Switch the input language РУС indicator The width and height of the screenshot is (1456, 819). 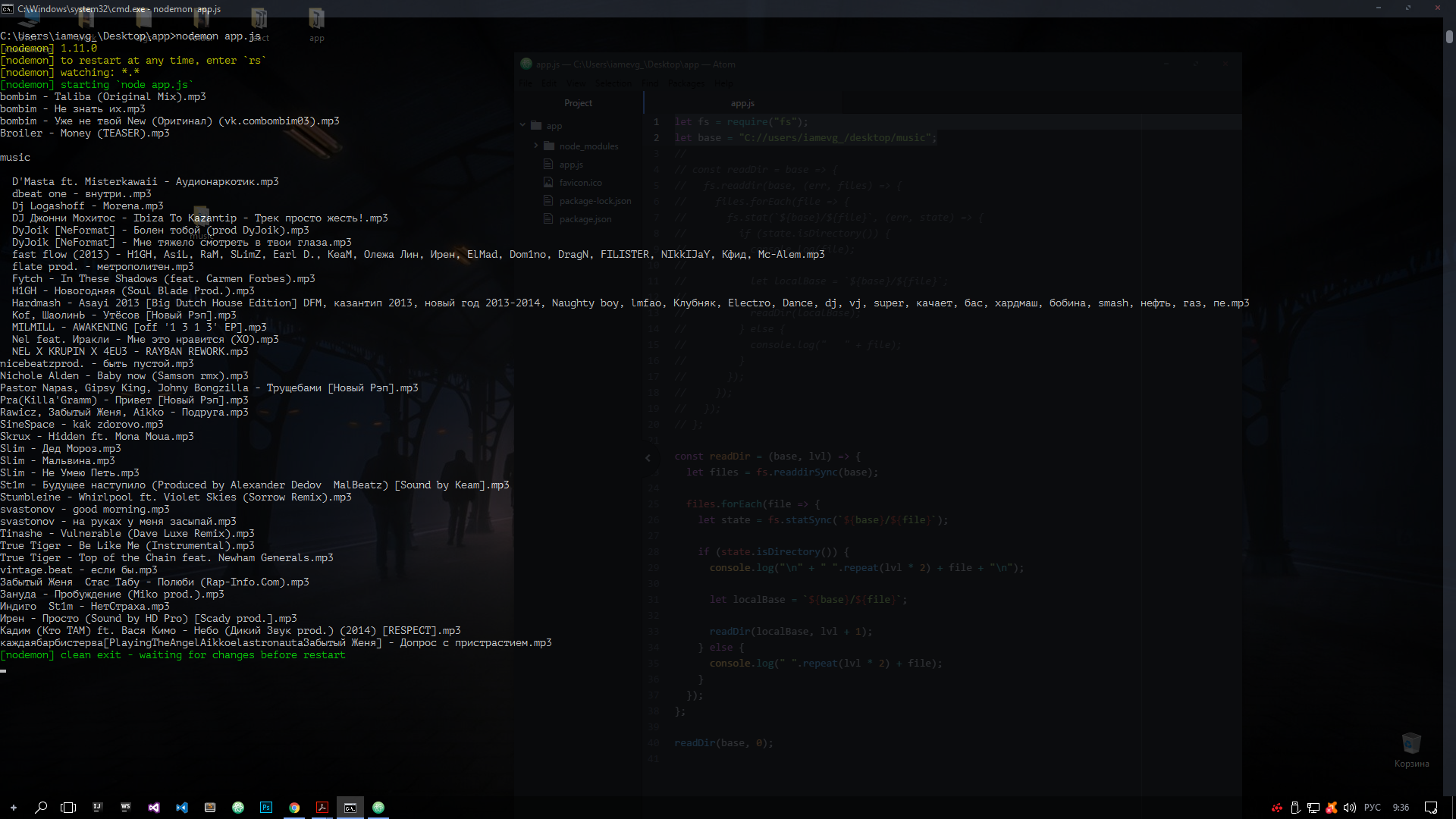point(1373,808)
